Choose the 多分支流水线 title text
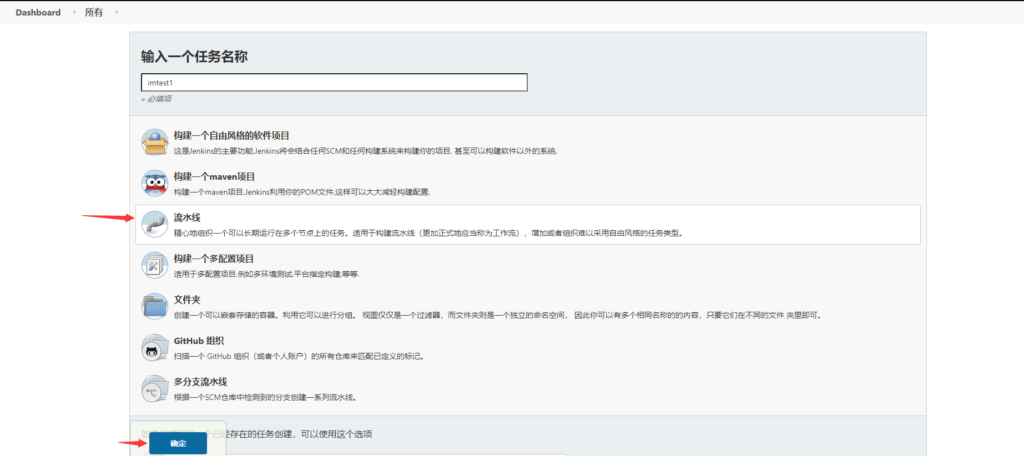Screen dimensions: 1024x456 coord(200,381)
